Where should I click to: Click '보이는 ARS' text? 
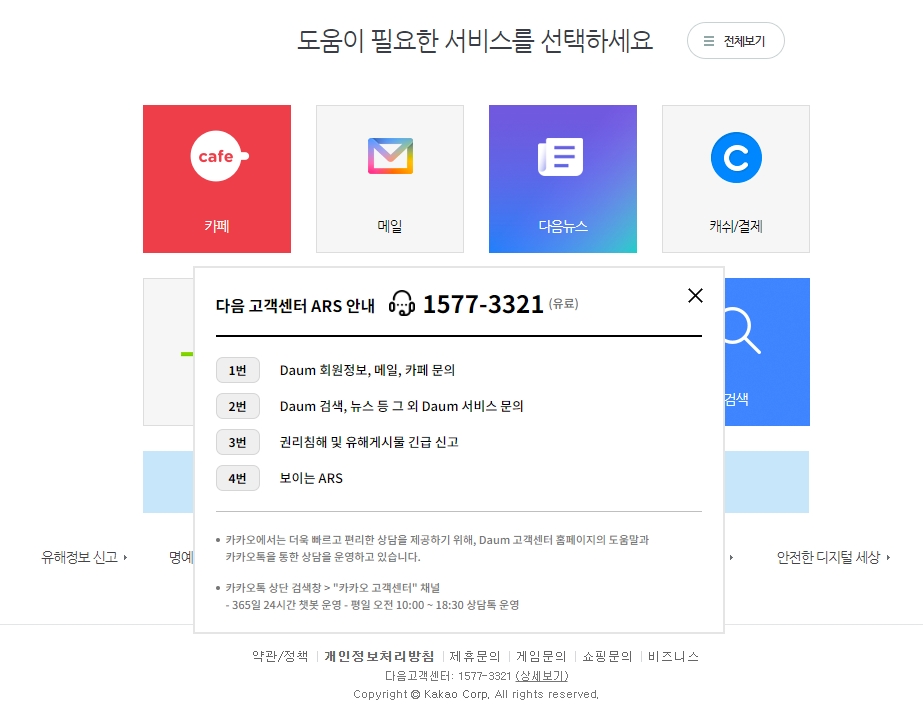(x=311, y=478)
